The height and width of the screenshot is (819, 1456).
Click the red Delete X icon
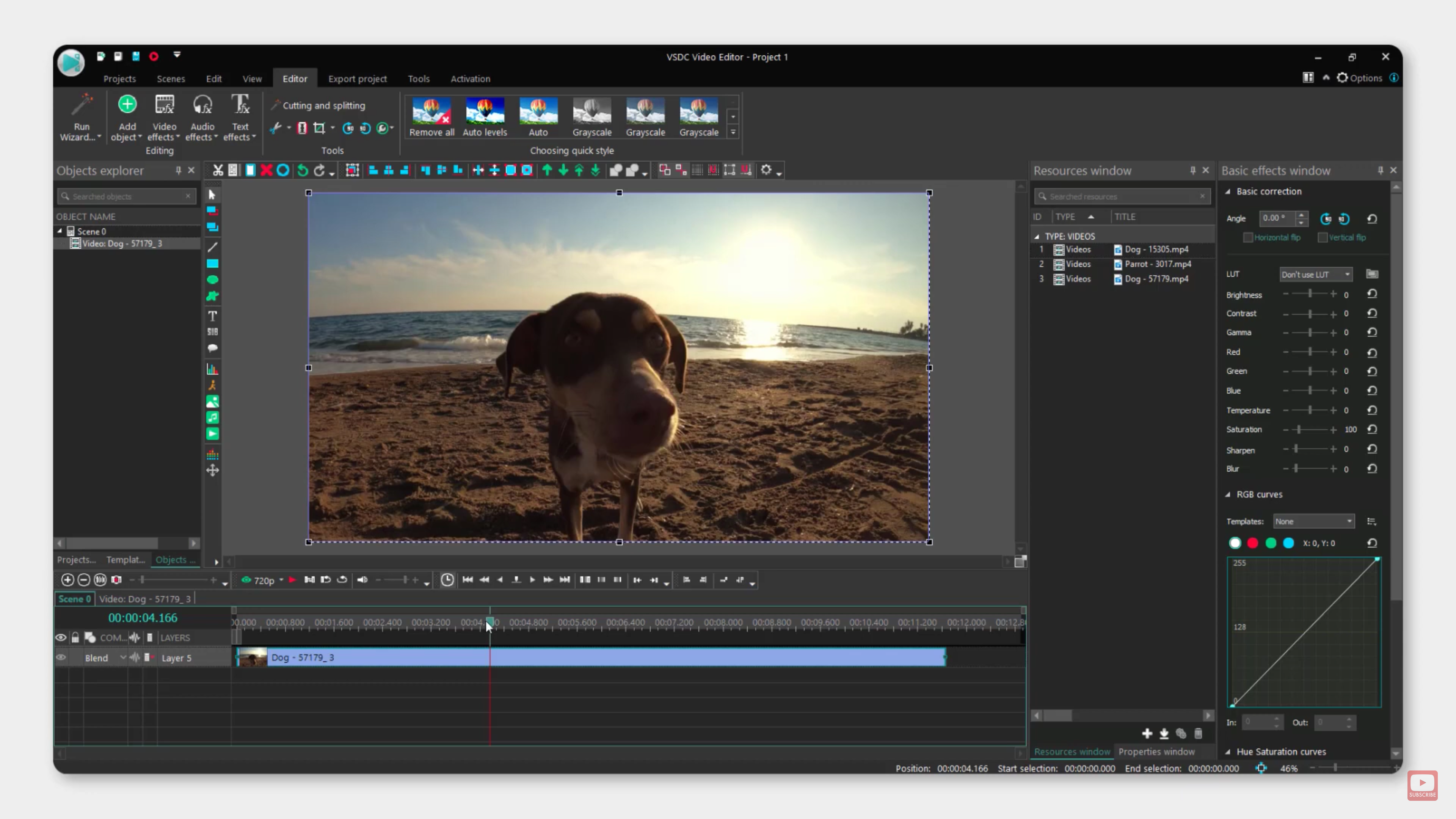click(266, 170)
